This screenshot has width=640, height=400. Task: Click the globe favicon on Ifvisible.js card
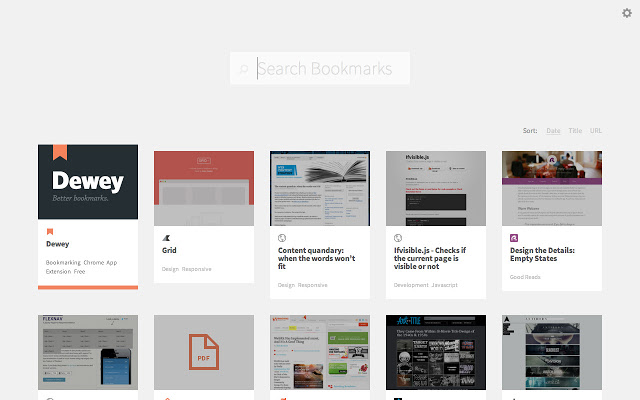(x=398, y=239)
